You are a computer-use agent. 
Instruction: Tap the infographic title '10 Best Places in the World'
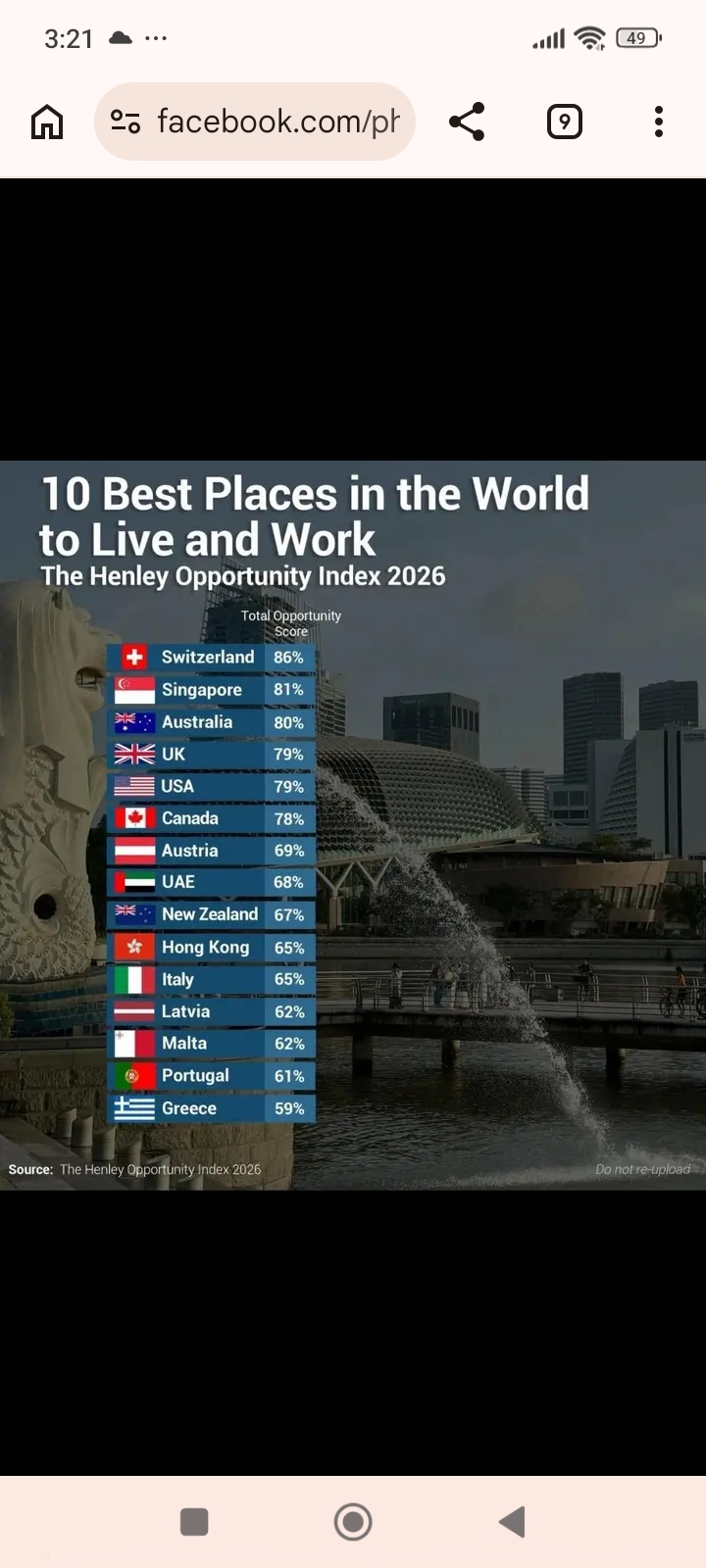315,494
